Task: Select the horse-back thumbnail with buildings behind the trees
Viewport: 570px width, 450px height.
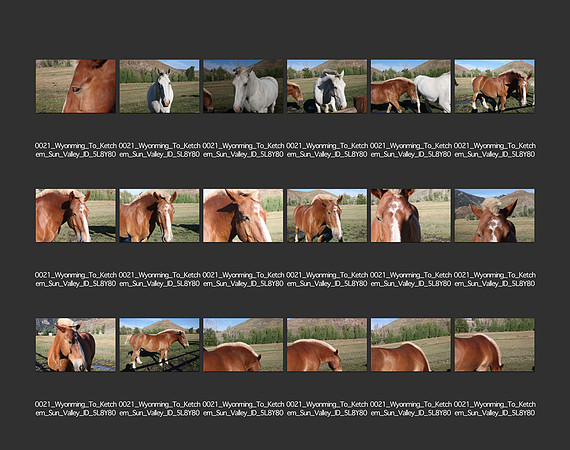Action: 495,345
